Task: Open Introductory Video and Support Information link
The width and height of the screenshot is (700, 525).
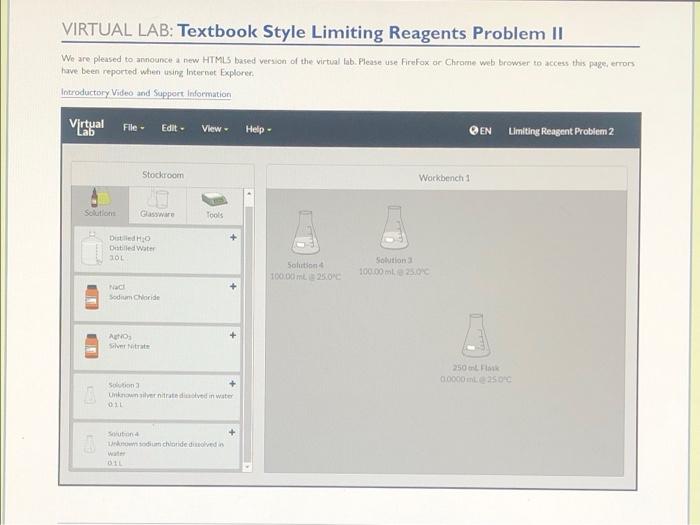Action: point(146,93)
